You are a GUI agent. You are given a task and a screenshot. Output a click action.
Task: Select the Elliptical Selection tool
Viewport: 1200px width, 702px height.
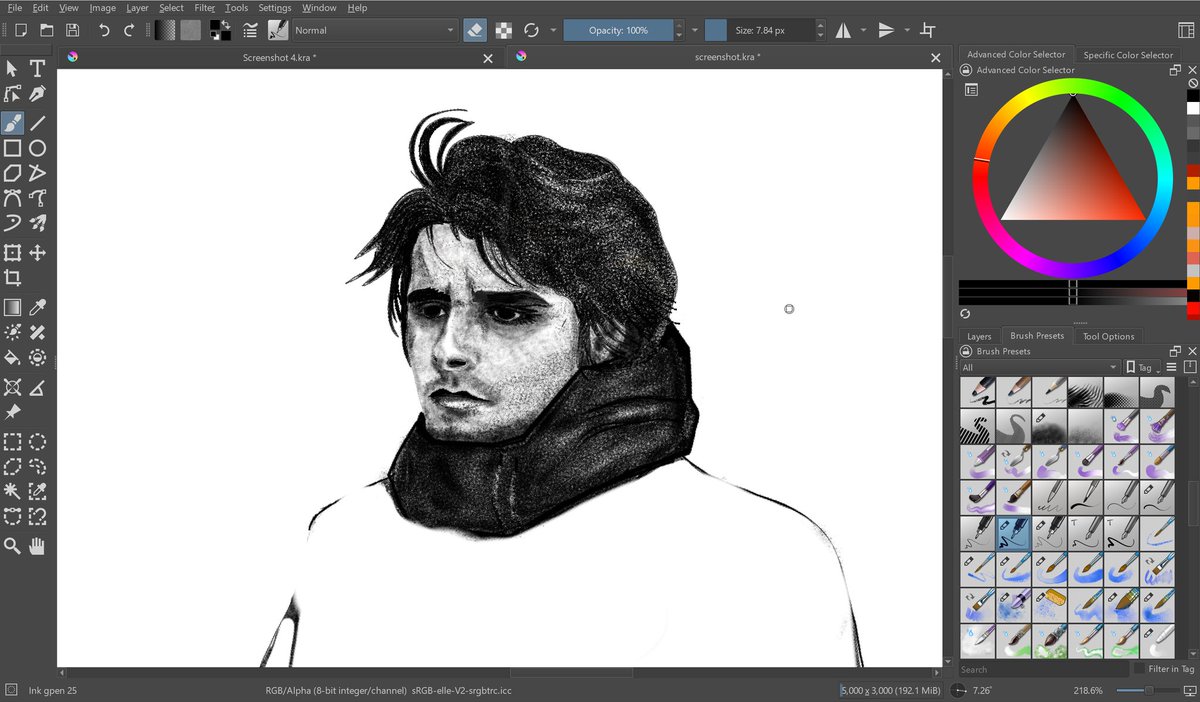pos(37,441)
